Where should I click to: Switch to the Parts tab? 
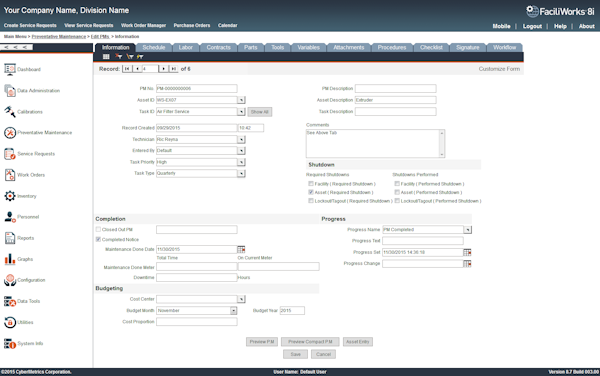pos(251,47)
